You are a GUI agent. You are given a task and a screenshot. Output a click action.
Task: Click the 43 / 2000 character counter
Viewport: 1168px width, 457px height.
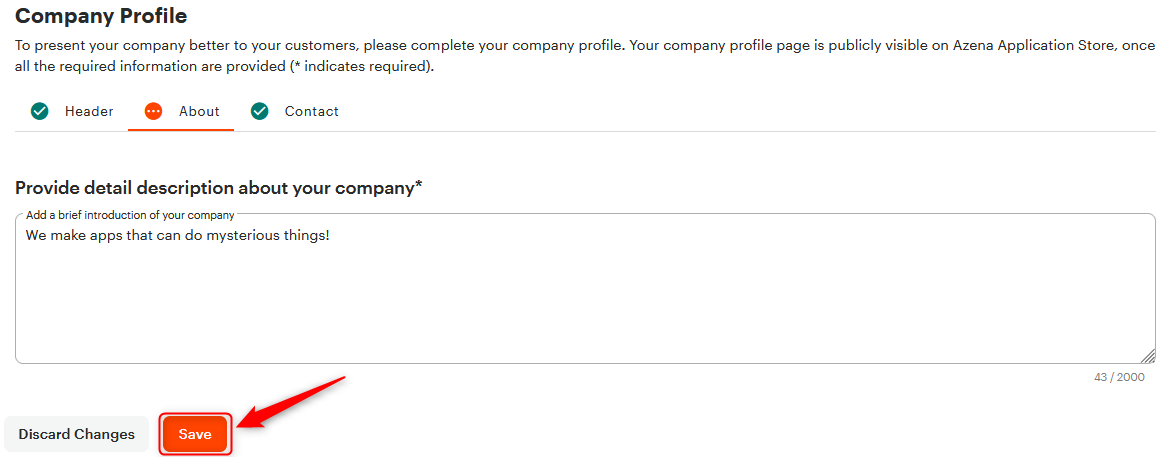pyautogui.click(x=1119, y=377)
